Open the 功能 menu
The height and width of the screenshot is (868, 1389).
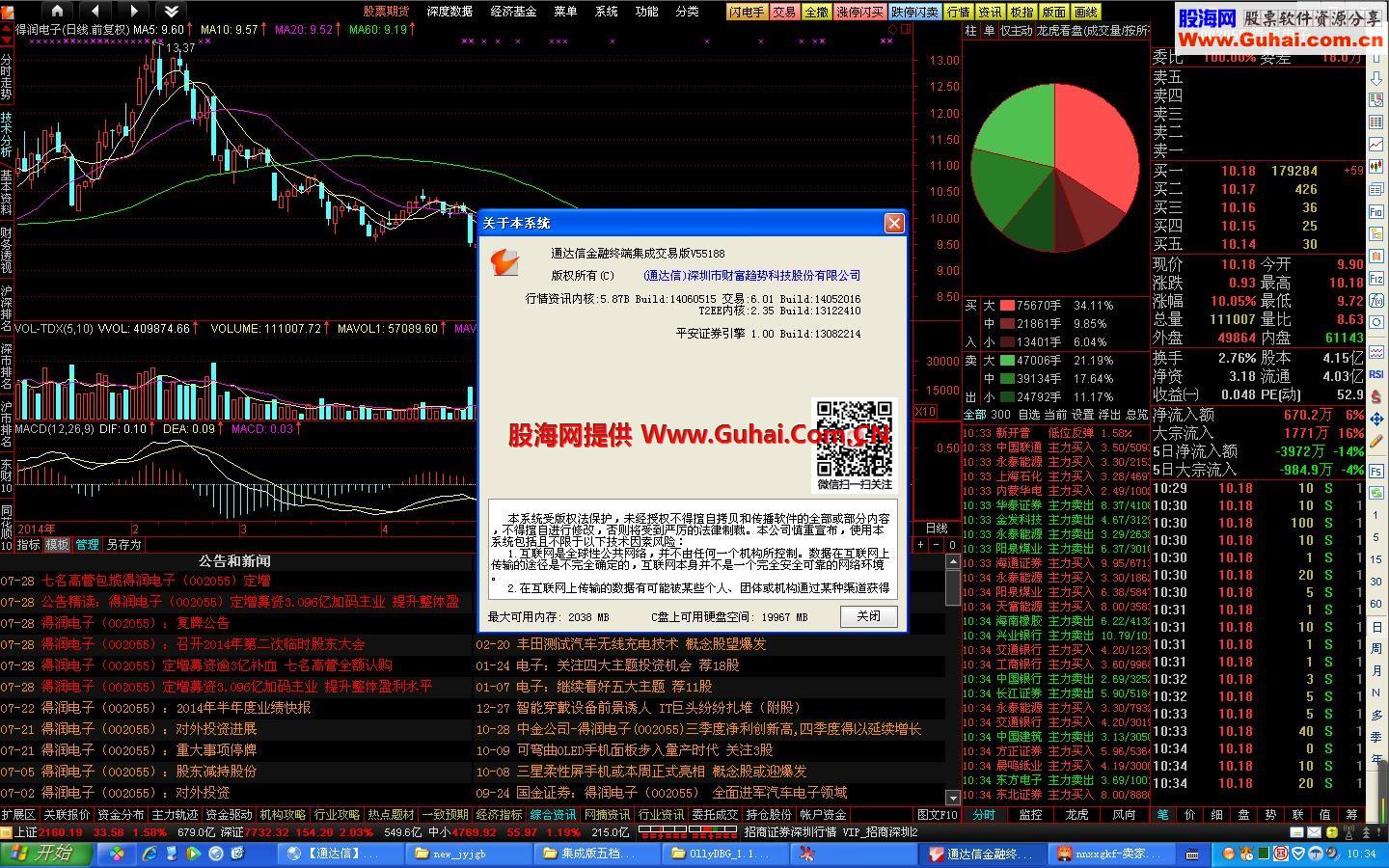click(647, 12)
